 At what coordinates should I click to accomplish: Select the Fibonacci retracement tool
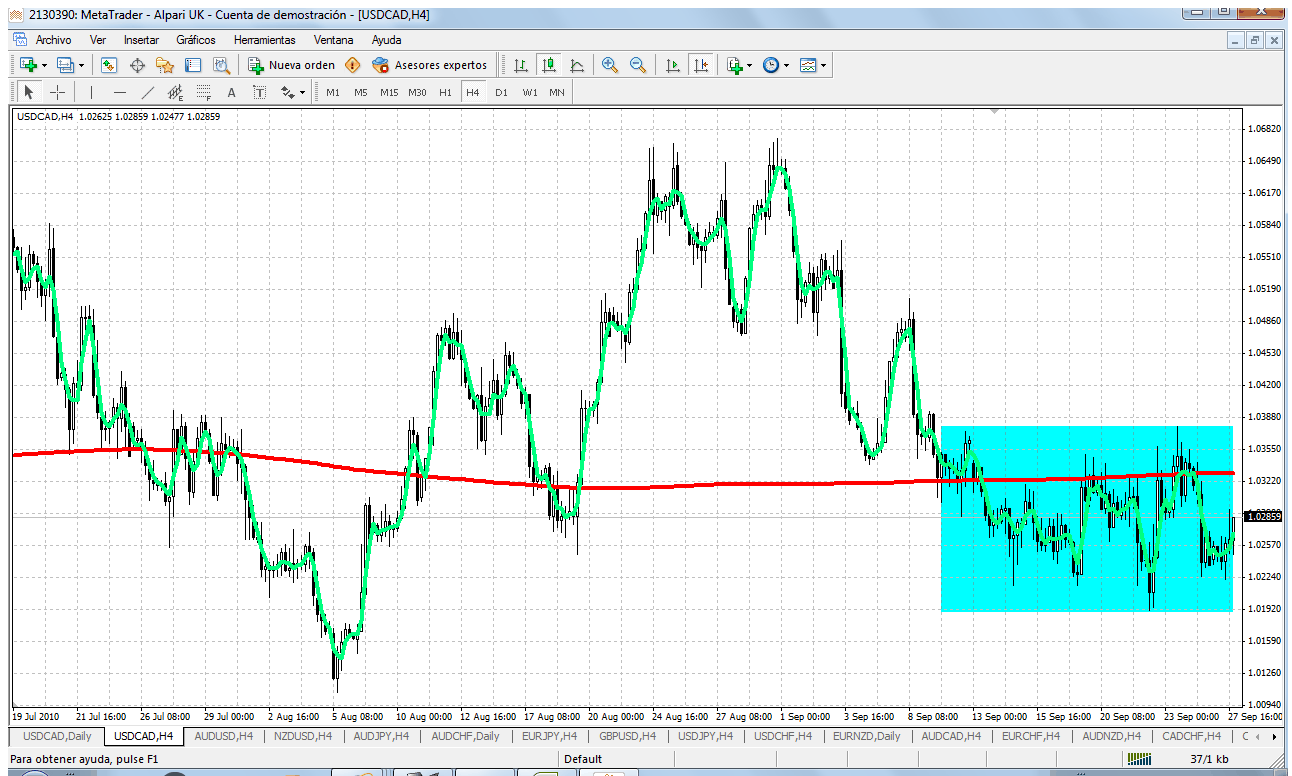[203, 92]
